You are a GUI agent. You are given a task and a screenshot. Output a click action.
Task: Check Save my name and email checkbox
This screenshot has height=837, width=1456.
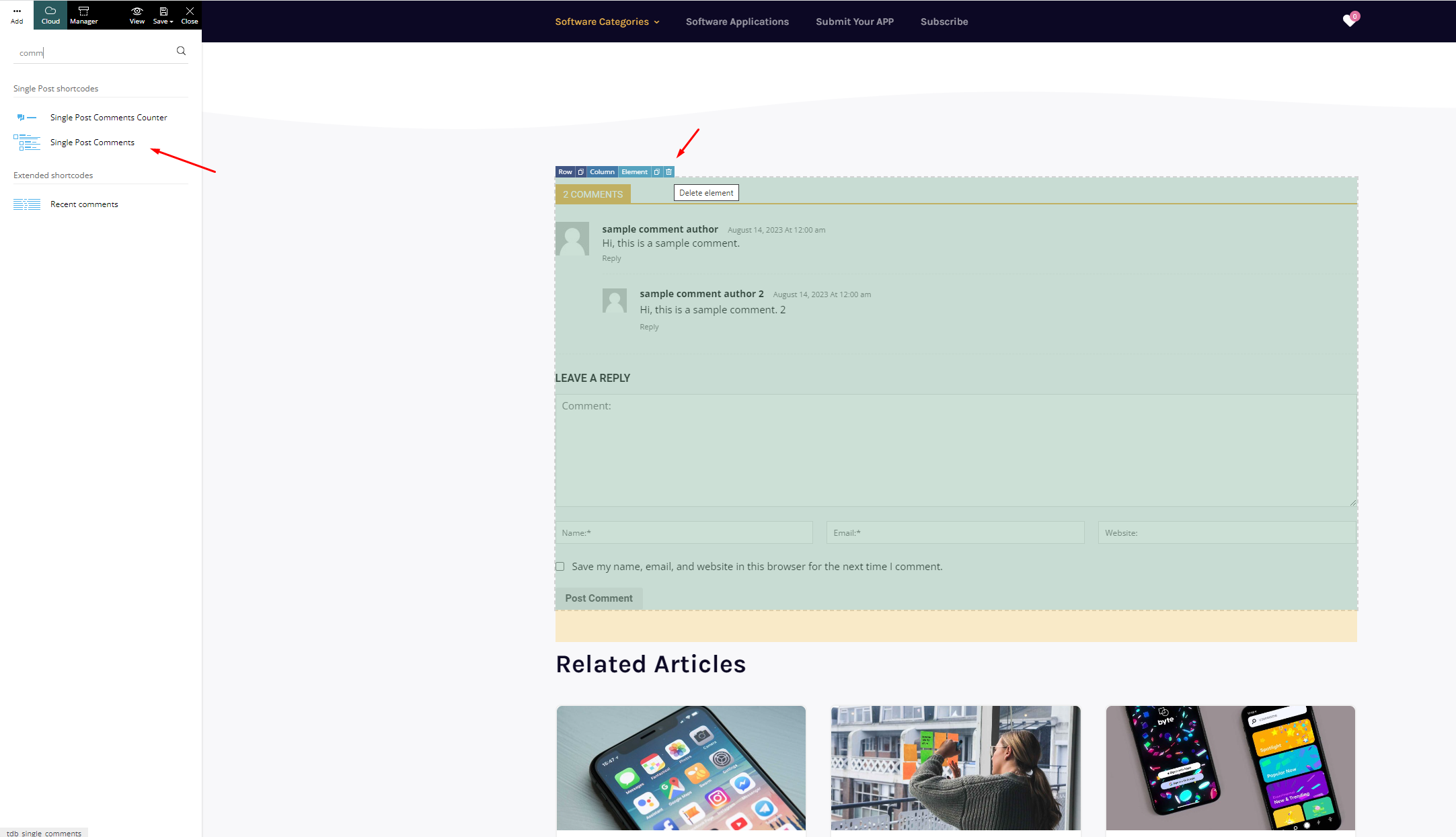(560, 567)
